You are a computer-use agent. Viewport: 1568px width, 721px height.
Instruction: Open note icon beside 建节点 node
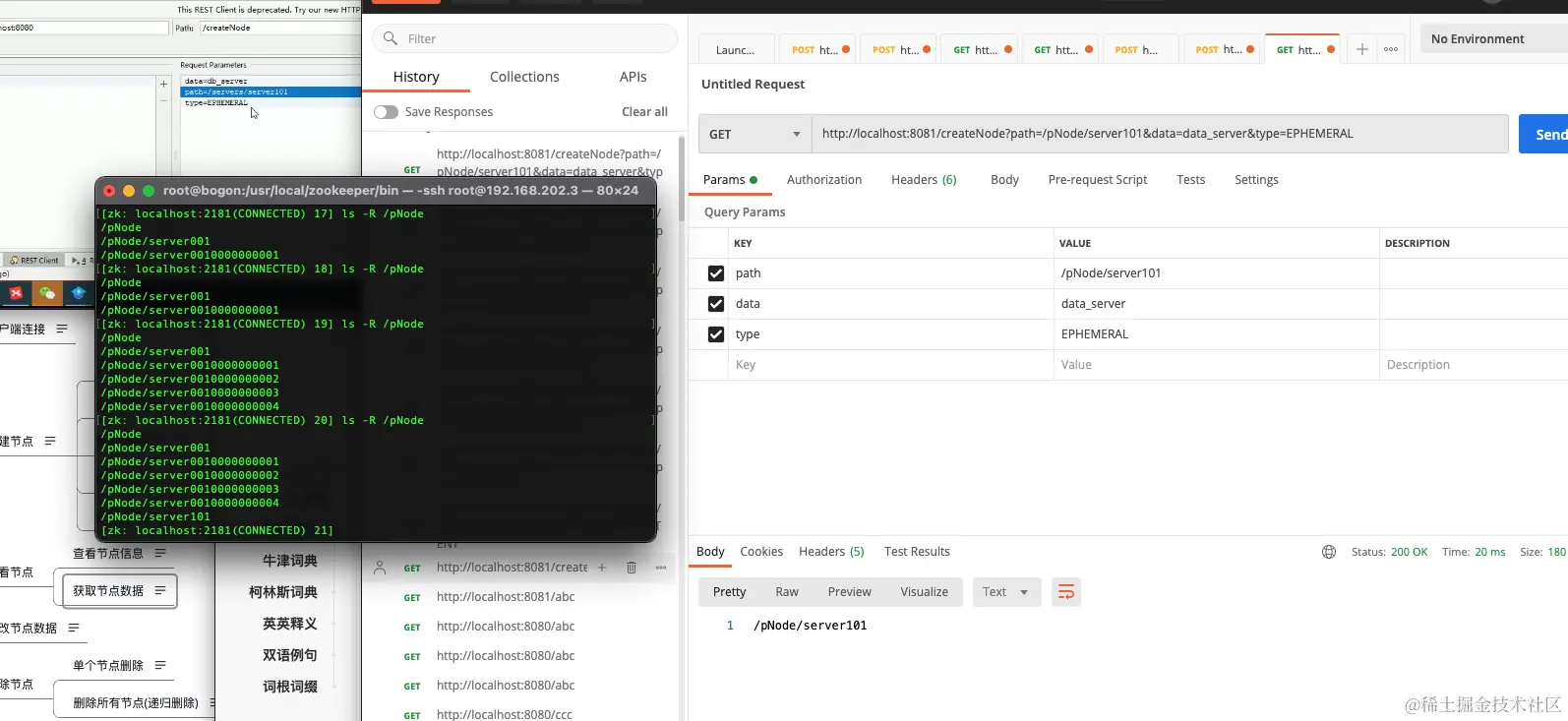coord(50,441)
